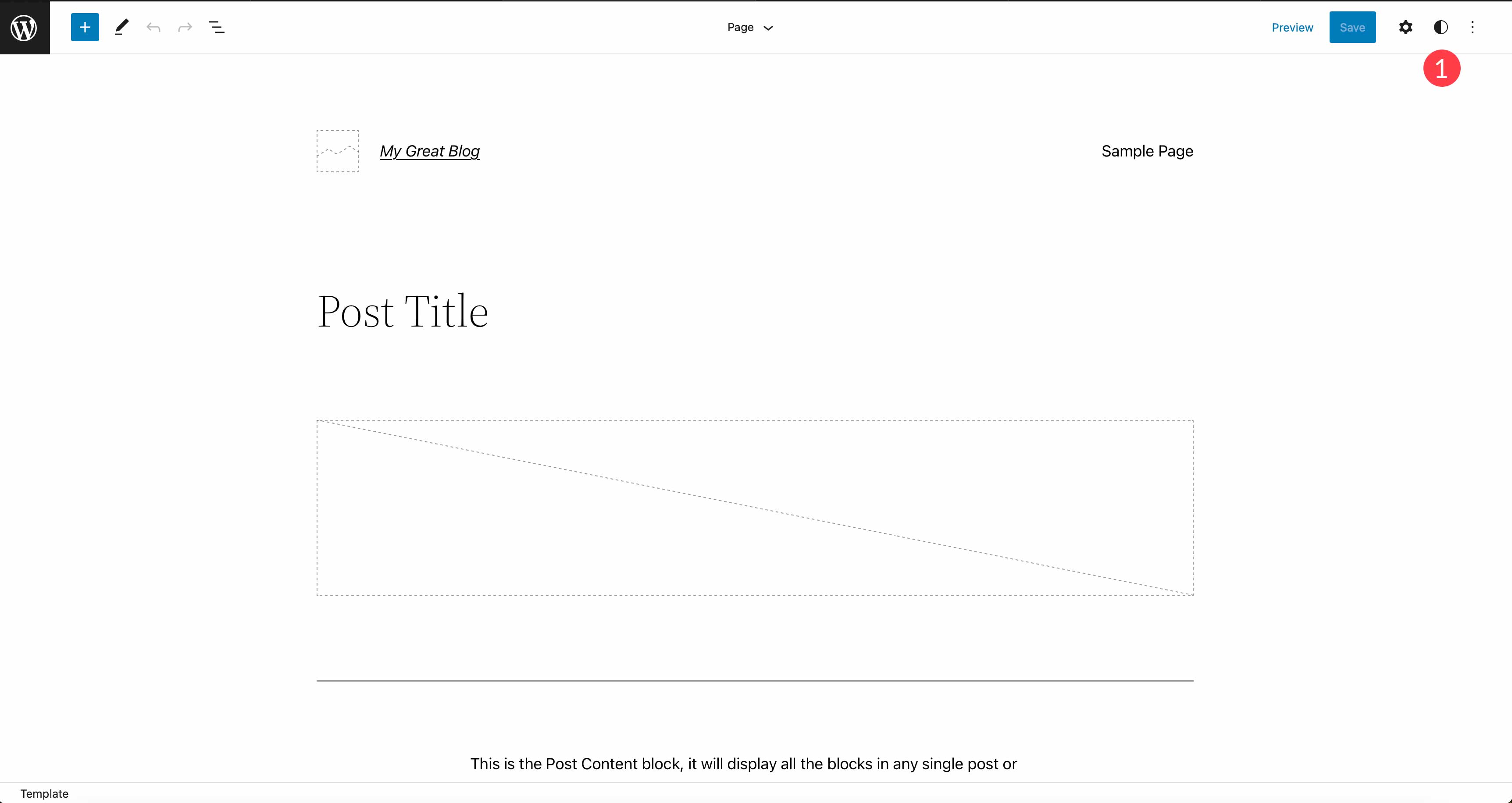Click the Undo arrow icon
The width and height of the screenshot is (1512, 803).
coord(153,27)
